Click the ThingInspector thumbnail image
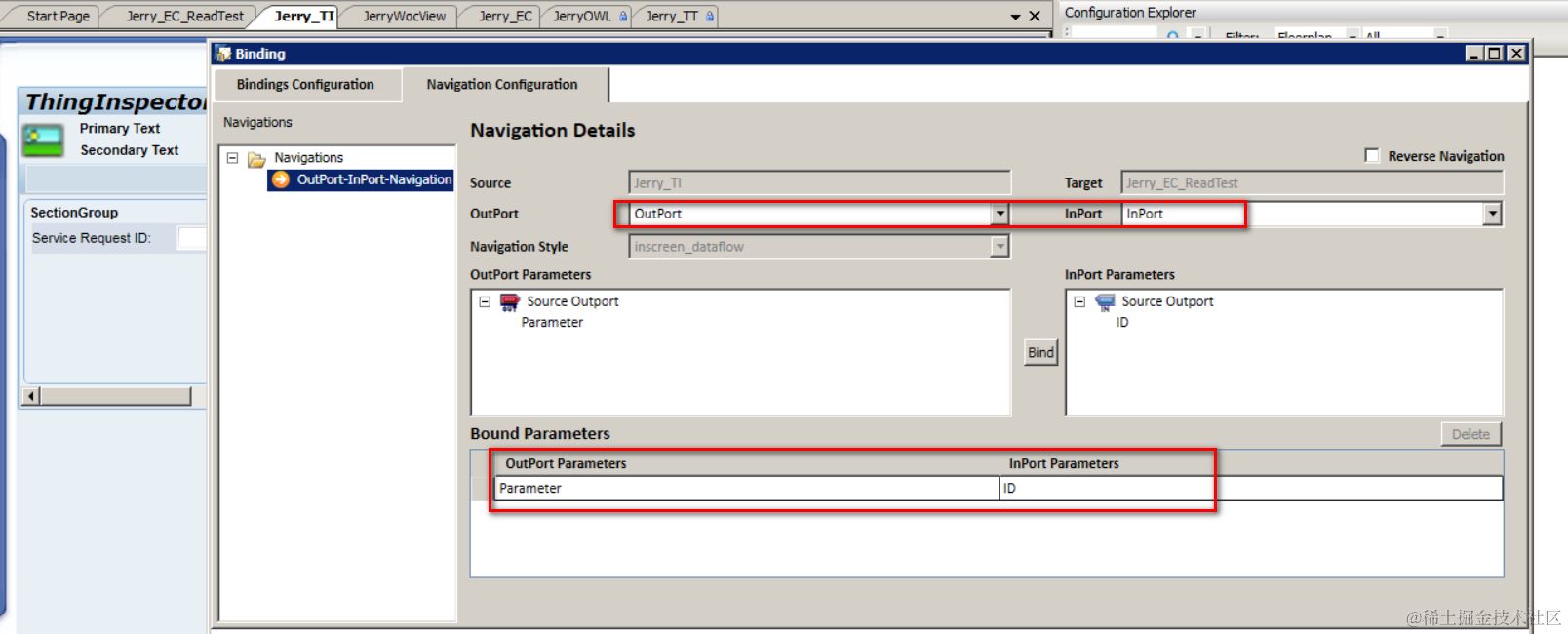The width and height of the screenshot is (1568, 634). click(x=44, y=140)
